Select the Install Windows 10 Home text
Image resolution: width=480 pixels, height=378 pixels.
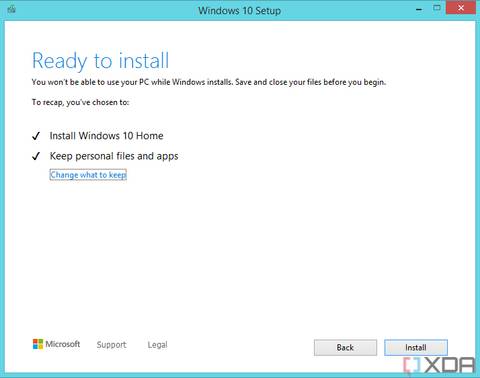pyautogui.click(x=106, y=136)
